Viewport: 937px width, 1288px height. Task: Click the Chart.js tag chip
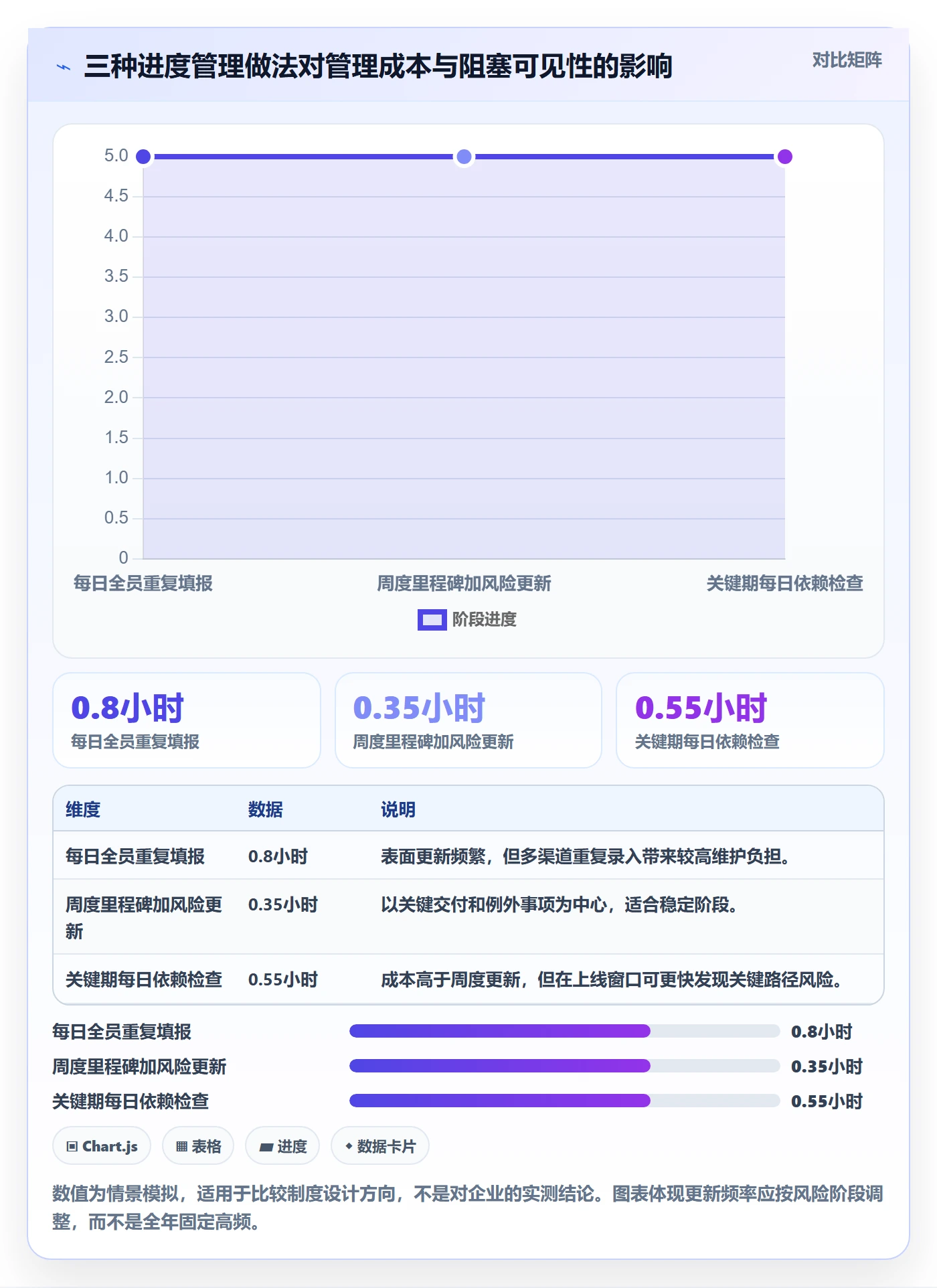coord(102,1146)
